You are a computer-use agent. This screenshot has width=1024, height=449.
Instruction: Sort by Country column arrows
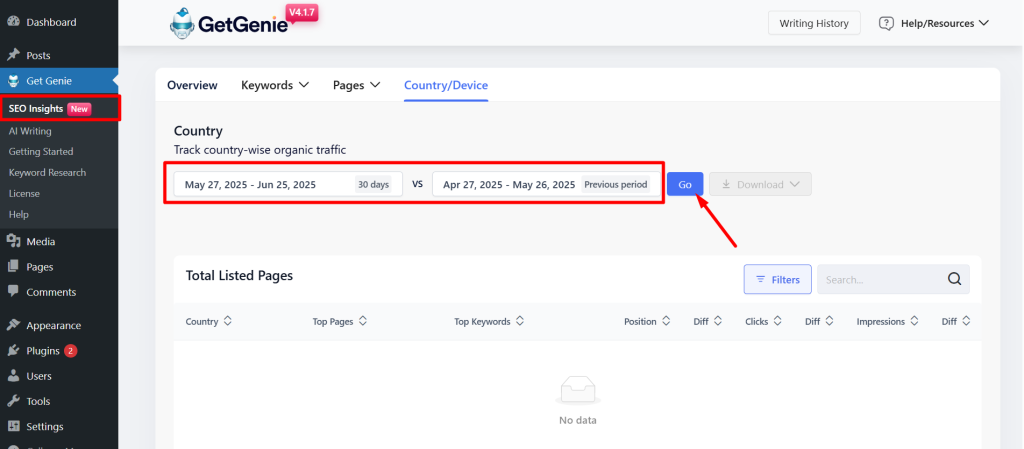point(227,321)
